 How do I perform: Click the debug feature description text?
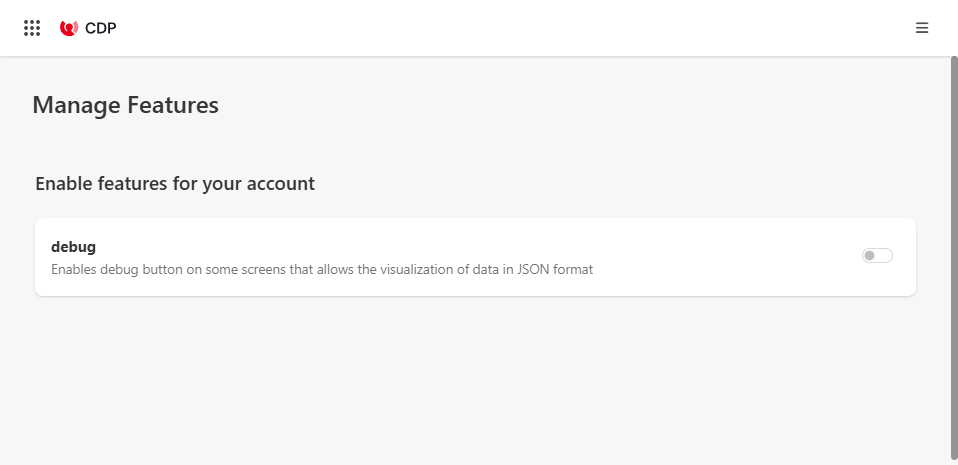(x=322, y=269)
